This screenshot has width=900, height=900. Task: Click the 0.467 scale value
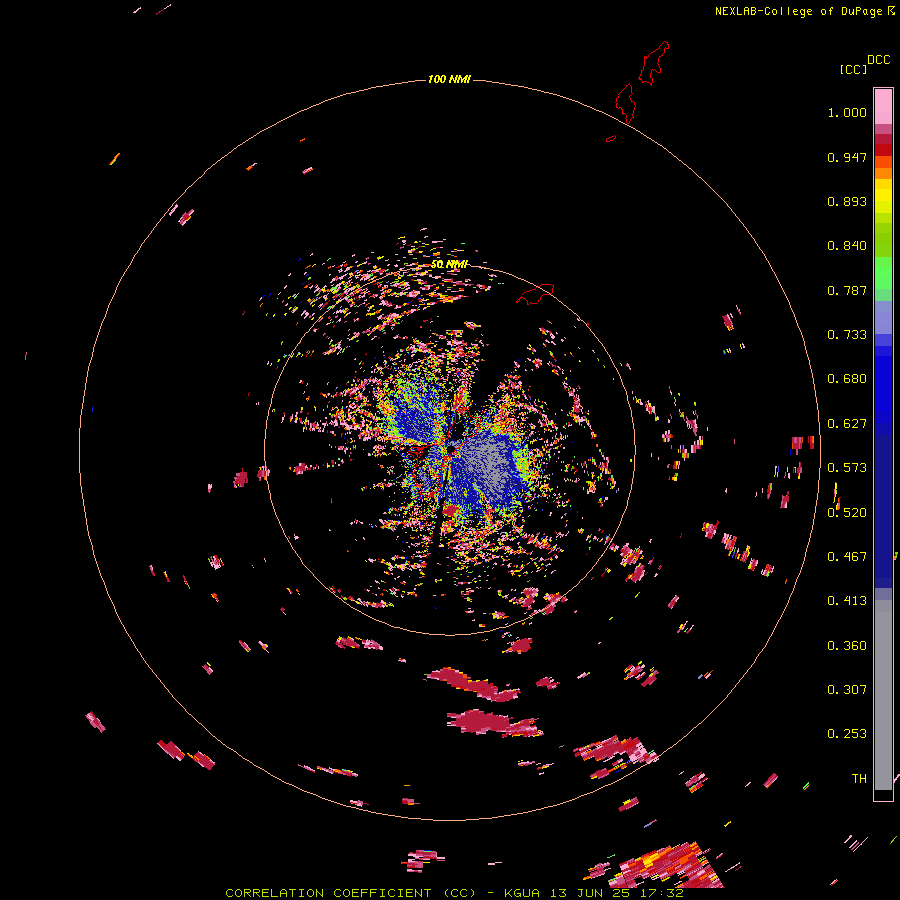(x=847, y=557)
